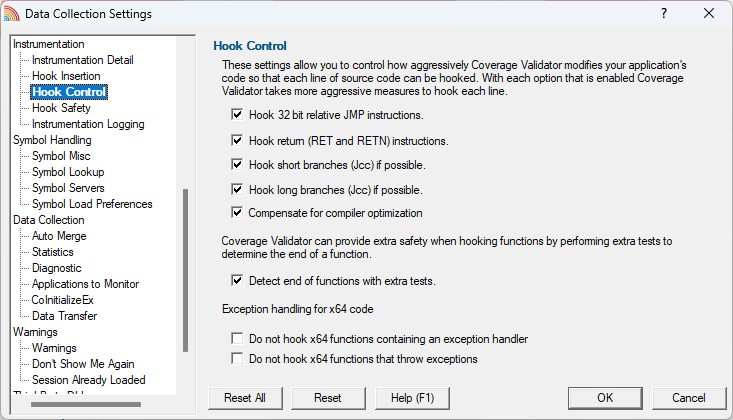Open Data Transfer settings page
The image size is (733, 420).
tap(65, 316)
